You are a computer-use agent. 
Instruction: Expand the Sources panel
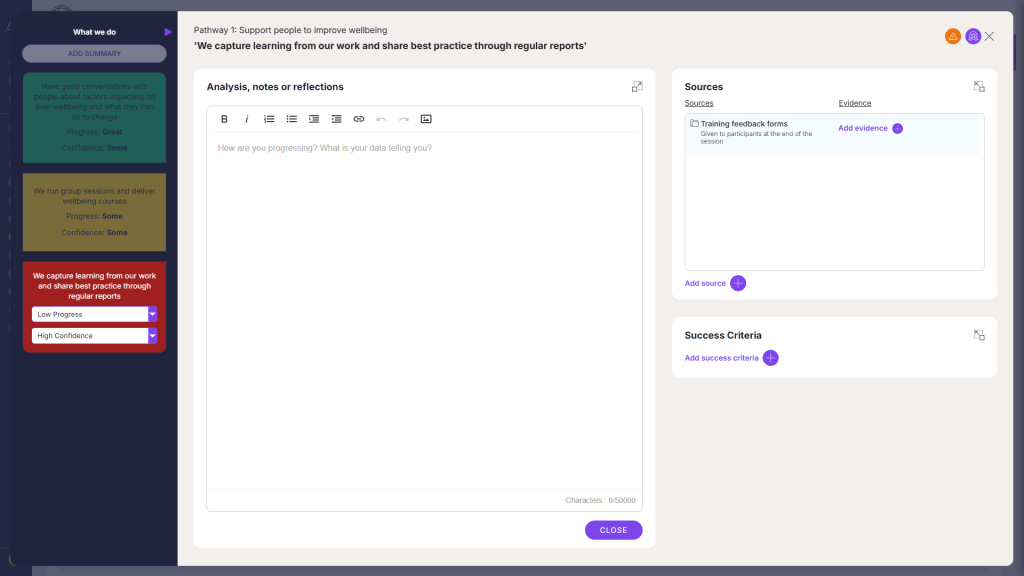(x=979, y=87)
